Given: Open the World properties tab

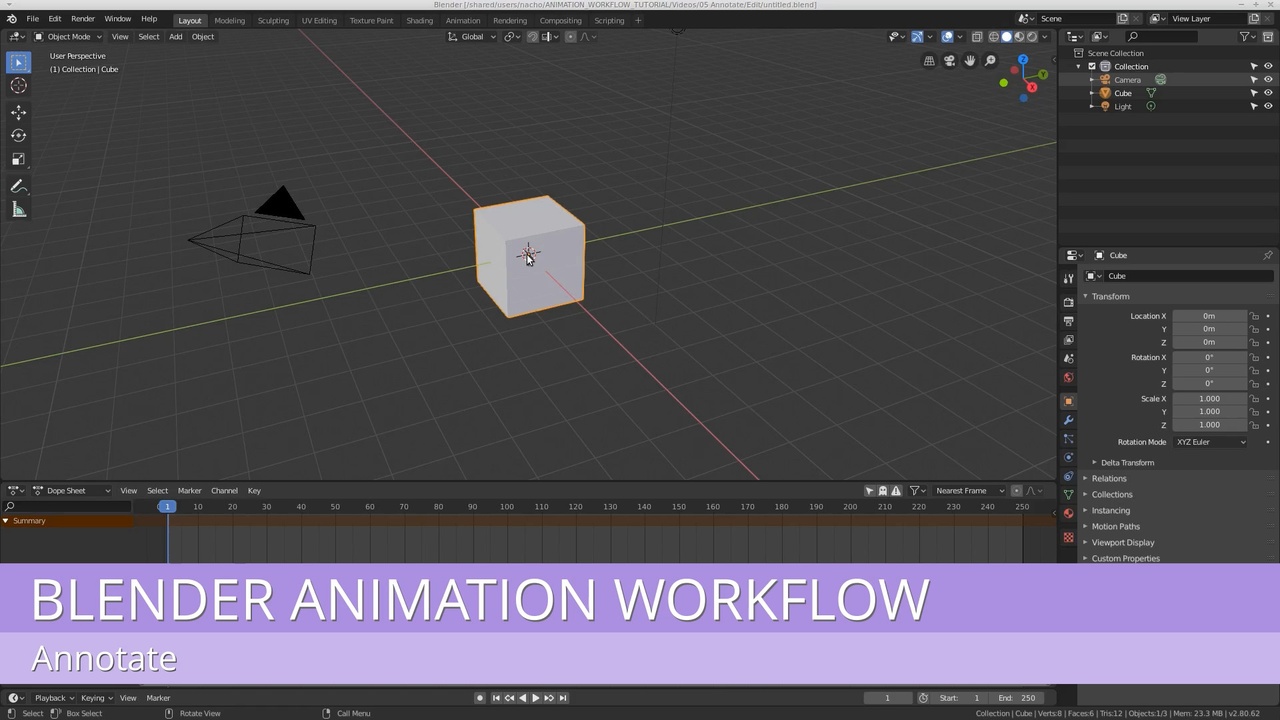Looking at the screenshot, I should (1068, 377).
